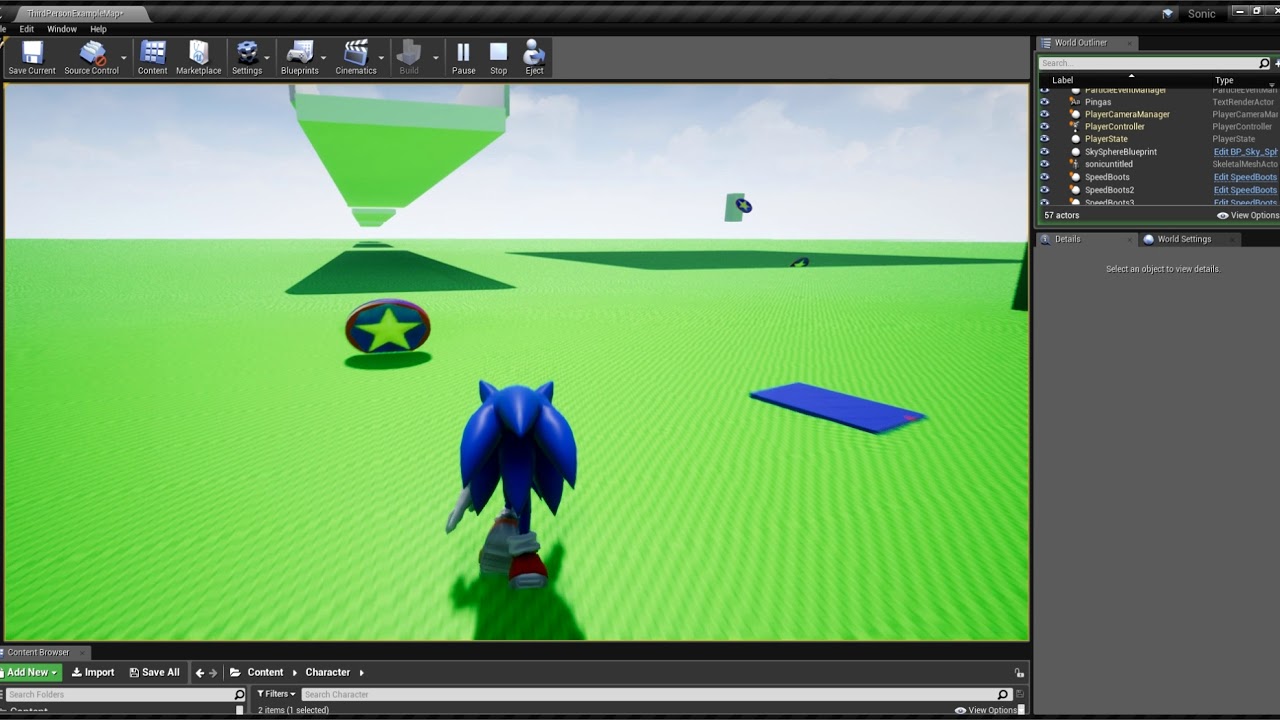The image size is (1280, 720).
Task: Open Content Browser View Options
Action: (986, 710)
